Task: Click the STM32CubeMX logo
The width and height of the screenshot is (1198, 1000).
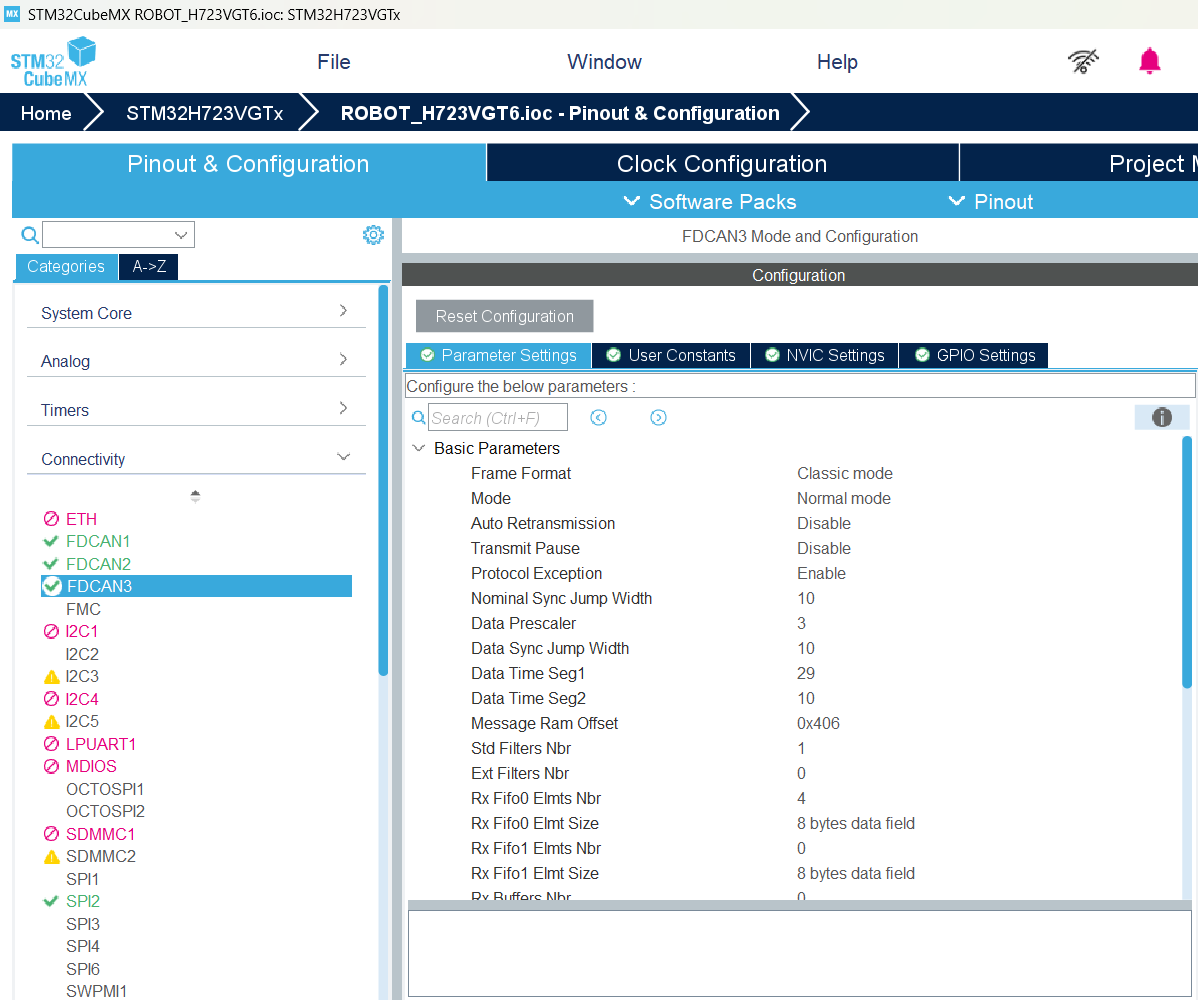Action: pos(53,62)
